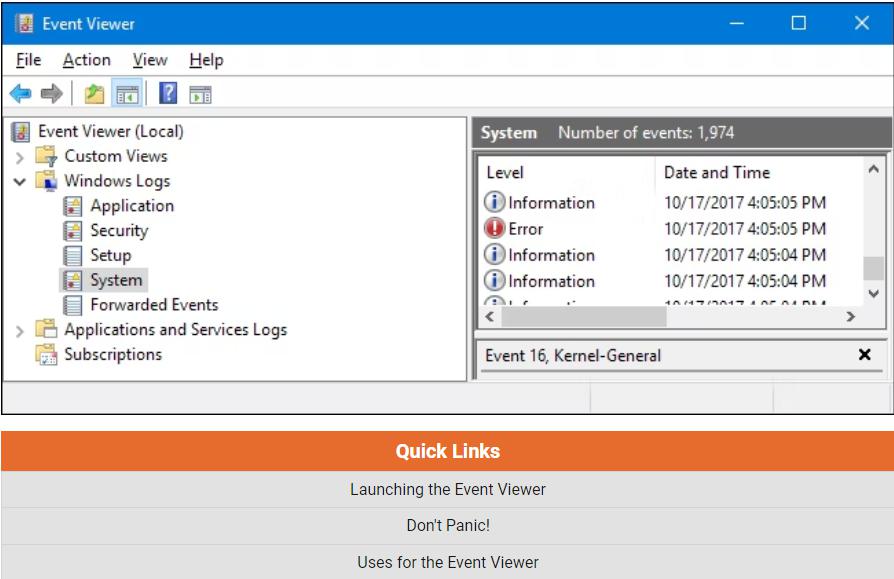
Task: Click the Setup log icon
Action: pyautogui.click(x=72, y=255)
